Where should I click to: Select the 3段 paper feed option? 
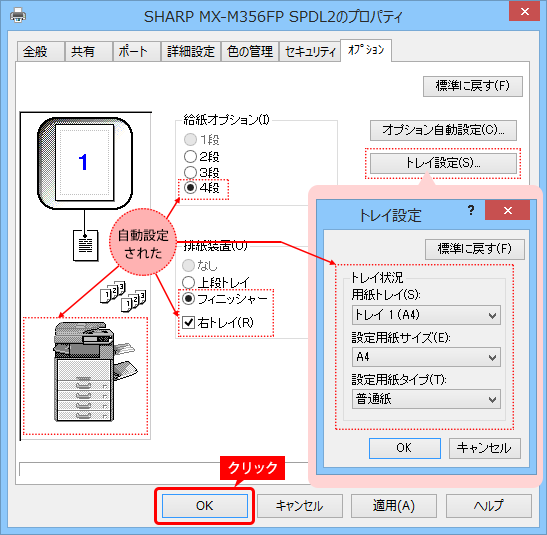click(x=202, y=172)
